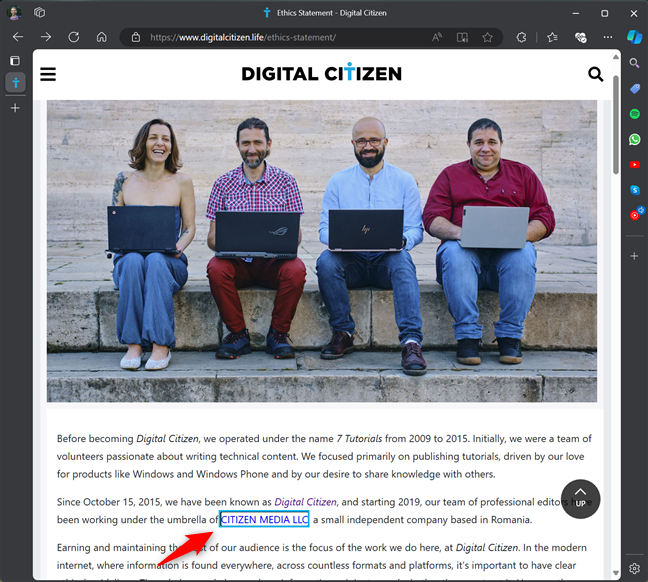
Task: Customize sidebar with the plus button
Action: [634, 256]
